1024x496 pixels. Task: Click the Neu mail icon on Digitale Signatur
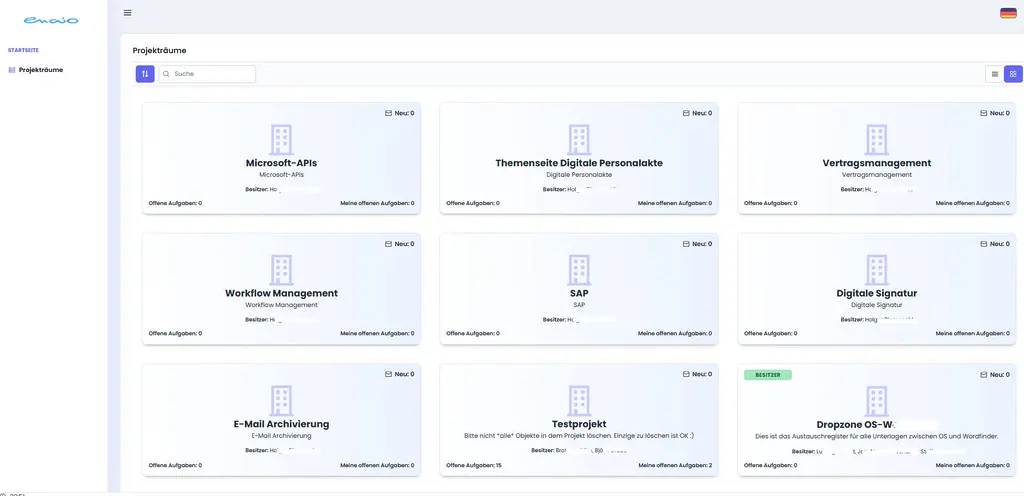click(x=984, y=243)
